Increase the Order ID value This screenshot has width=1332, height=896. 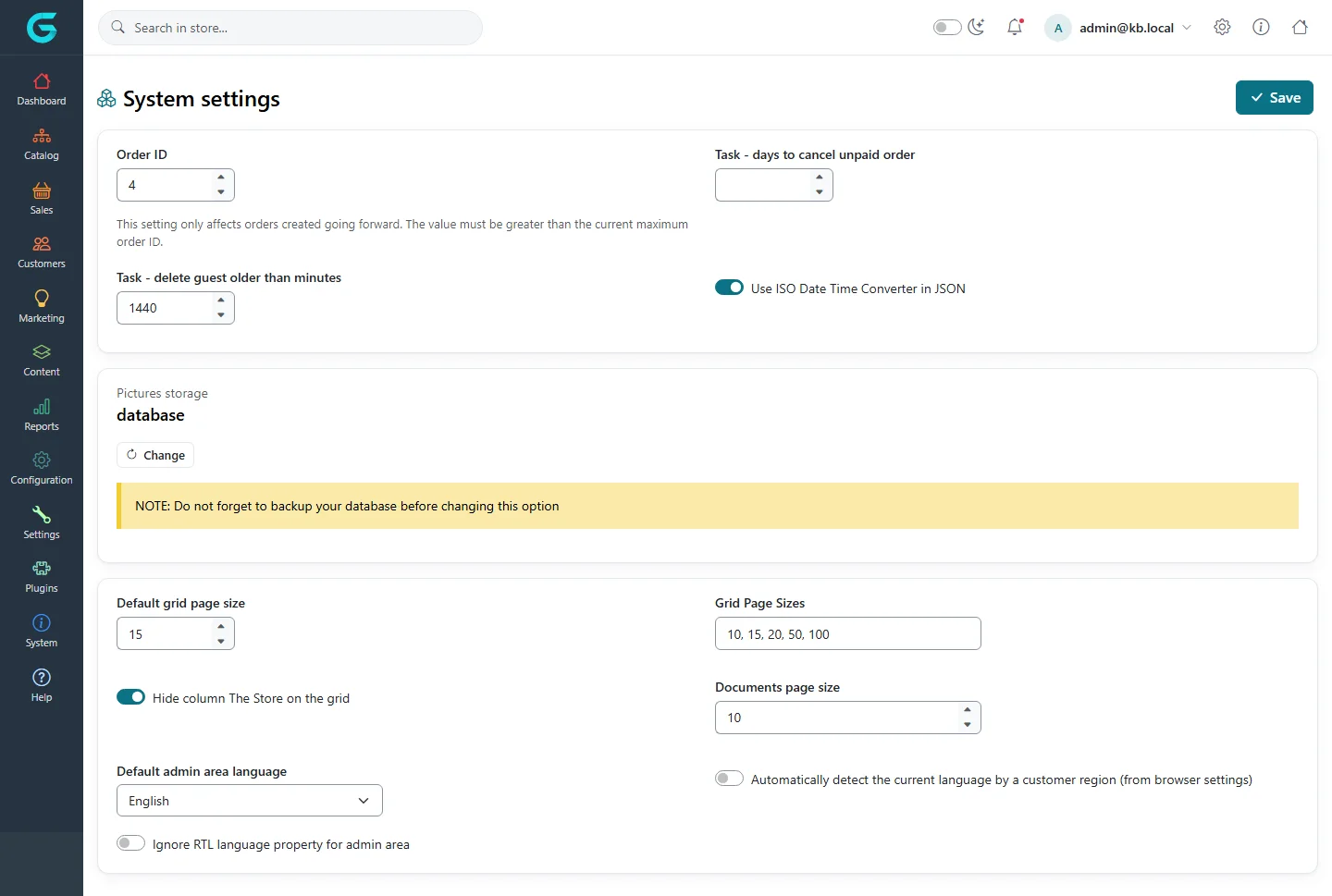[221, 177]
